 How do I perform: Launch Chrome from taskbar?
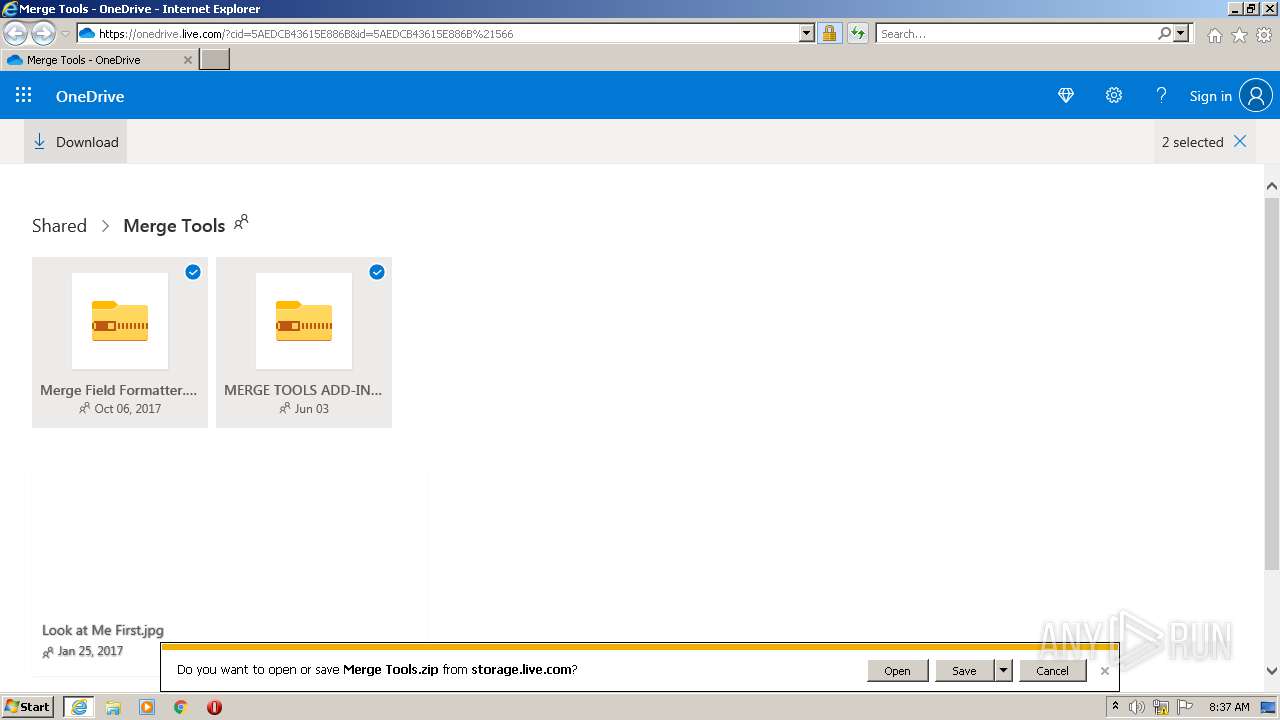tap(181, 707)
